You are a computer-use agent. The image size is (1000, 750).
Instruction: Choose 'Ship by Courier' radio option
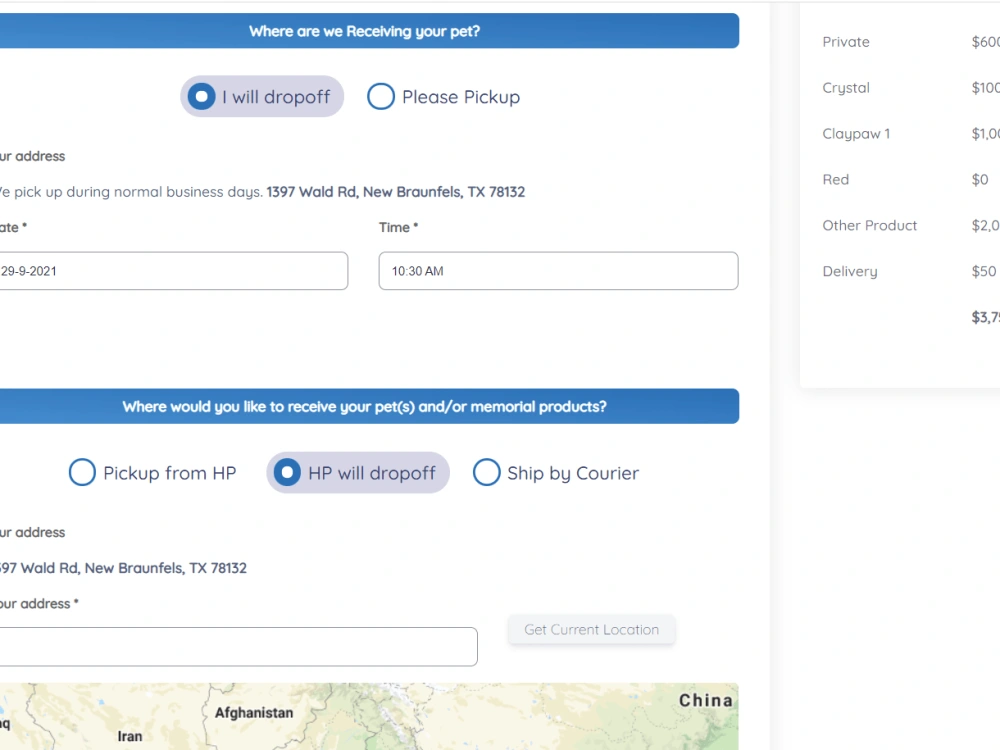[x=556, y=473]
